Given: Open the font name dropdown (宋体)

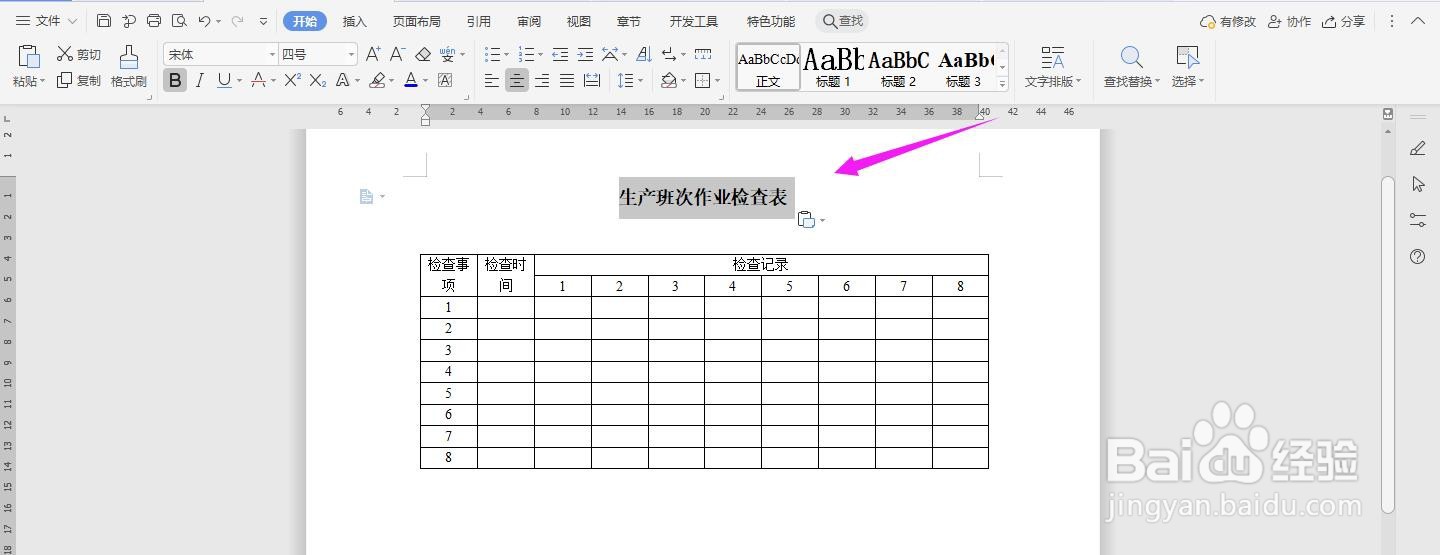Looking at the screenshot, I should pos(271,54).
